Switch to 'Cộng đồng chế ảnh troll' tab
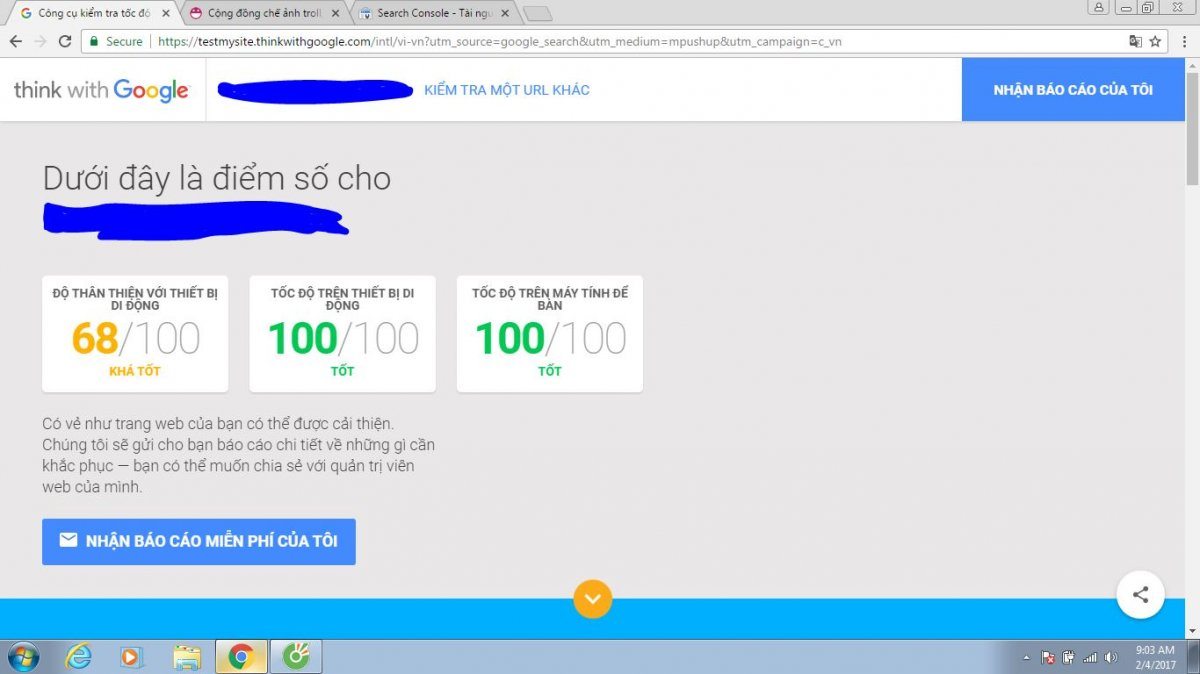This screenshot has height=674, width=1200. 264,14
